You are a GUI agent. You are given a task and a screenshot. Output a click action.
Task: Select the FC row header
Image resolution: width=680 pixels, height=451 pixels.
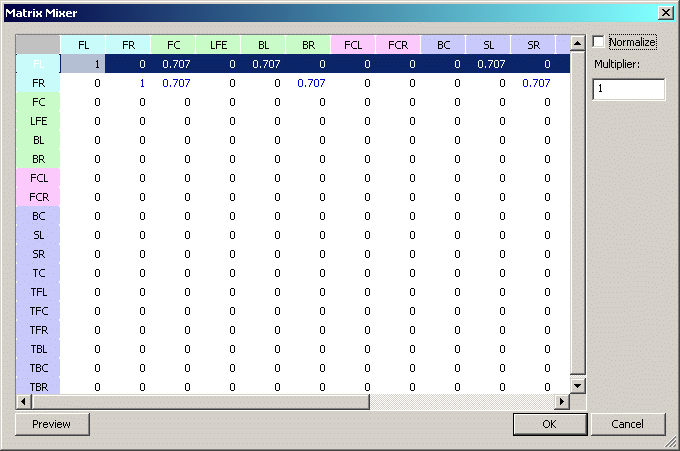[38, 102]
